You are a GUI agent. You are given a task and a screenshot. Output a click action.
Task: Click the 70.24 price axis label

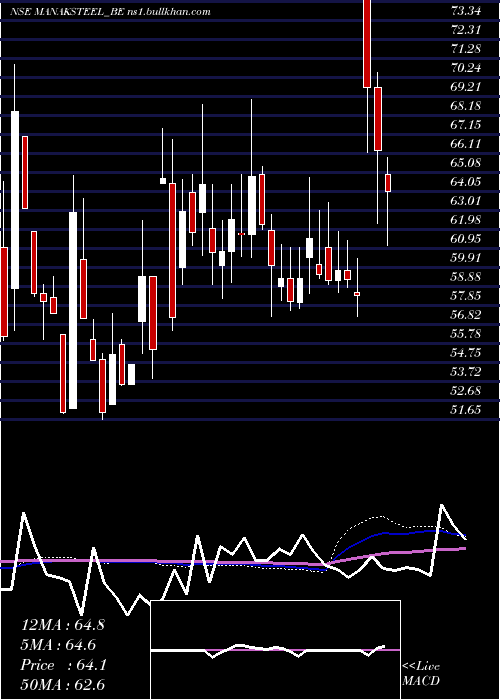(x=466, y=67)
